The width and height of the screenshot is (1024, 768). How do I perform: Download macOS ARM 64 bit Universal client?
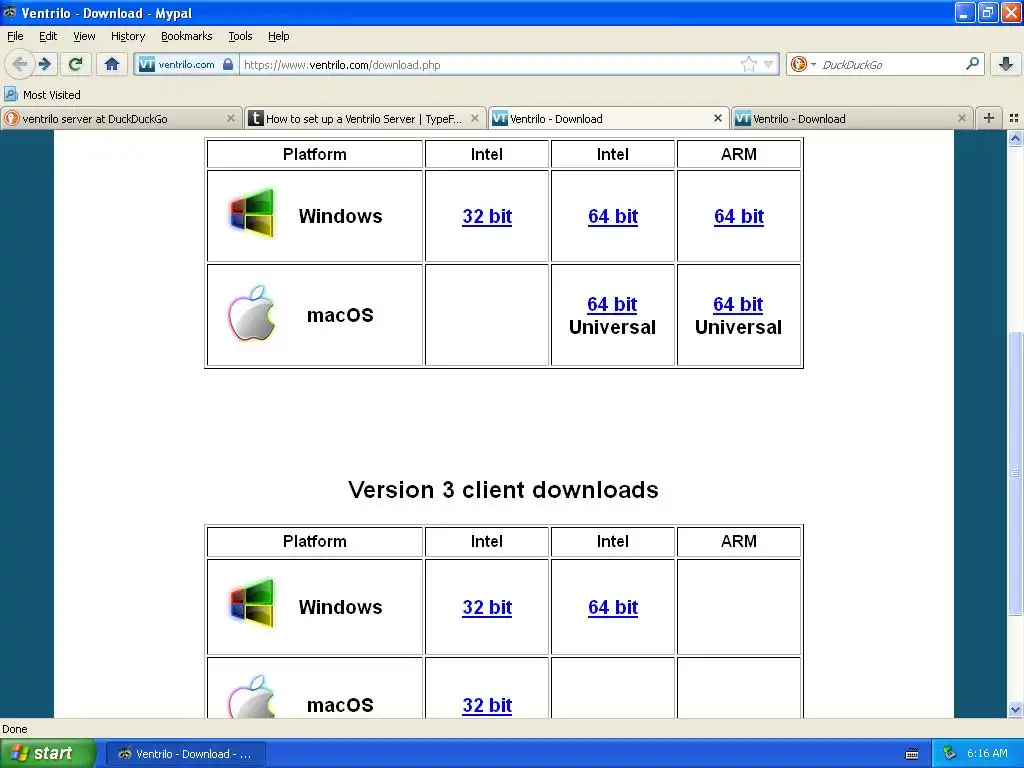tap(738, 304)
